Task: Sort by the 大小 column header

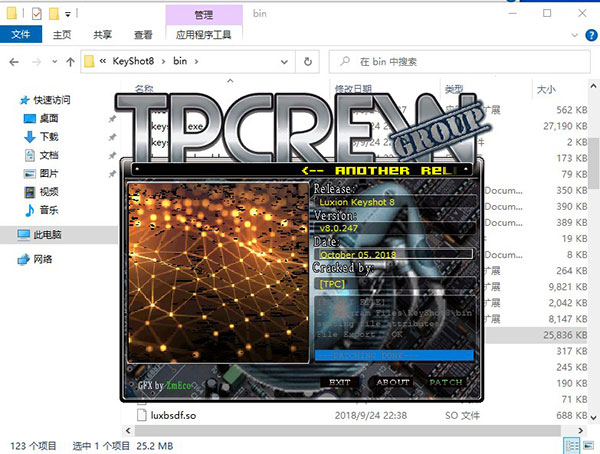Action: click(x=546, y=90)
